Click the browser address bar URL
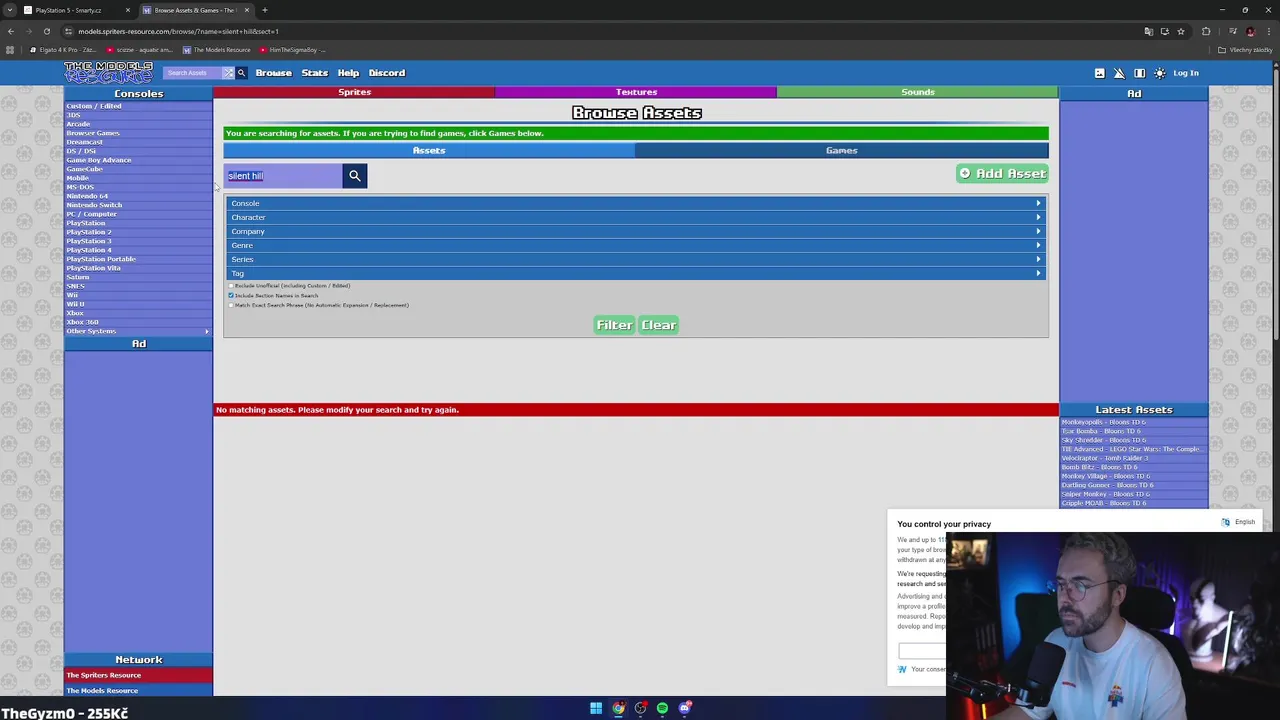This screenshot has height=720, width=1280. [178, 31]
